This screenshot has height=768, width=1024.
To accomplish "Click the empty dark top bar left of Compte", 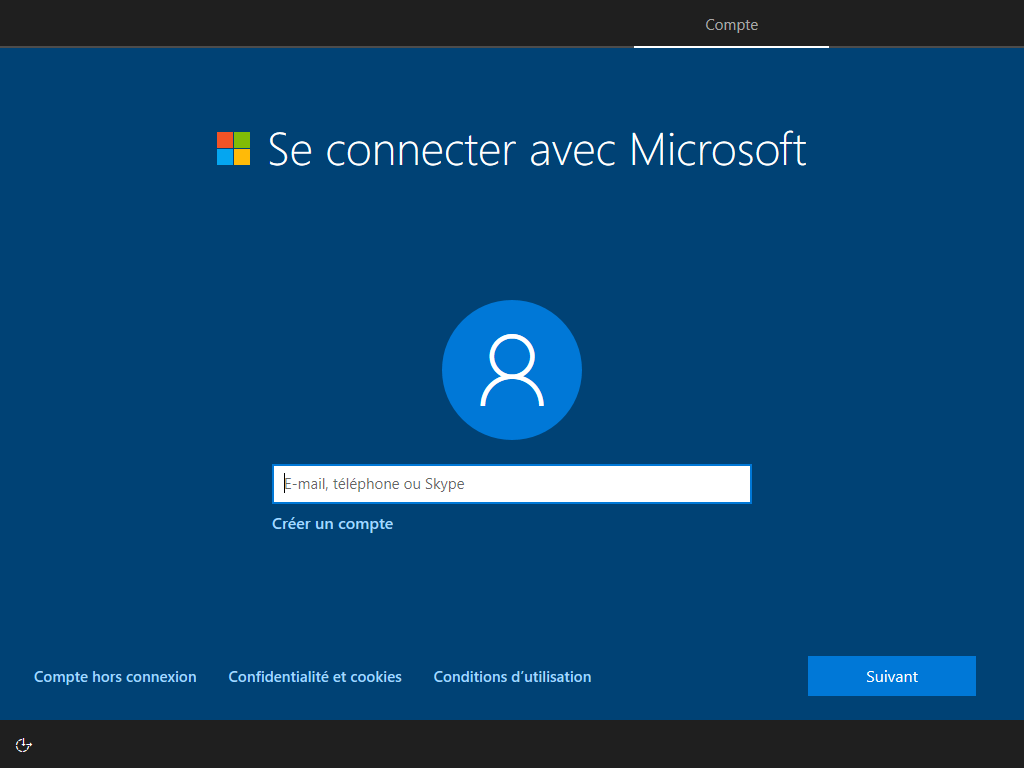I will tap(300, 23).
